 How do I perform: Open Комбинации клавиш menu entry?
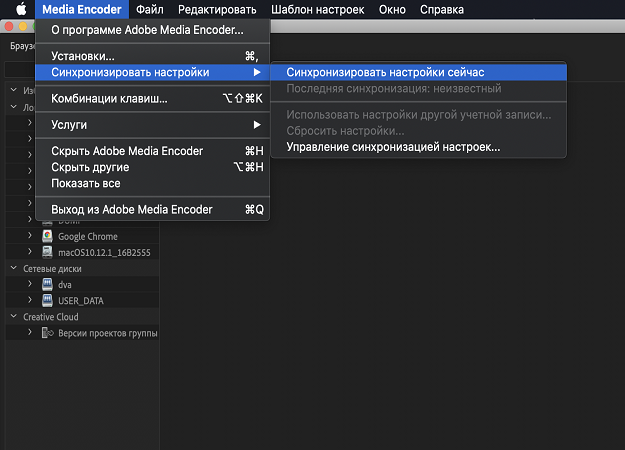tap(109, 99)
